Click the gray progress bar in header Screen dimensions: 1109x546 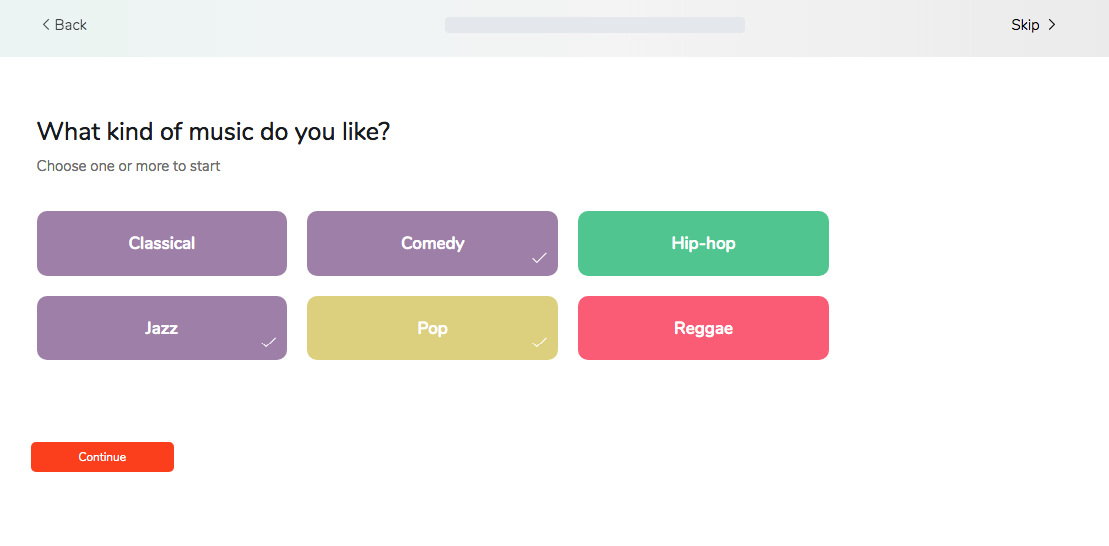(595, 25)
